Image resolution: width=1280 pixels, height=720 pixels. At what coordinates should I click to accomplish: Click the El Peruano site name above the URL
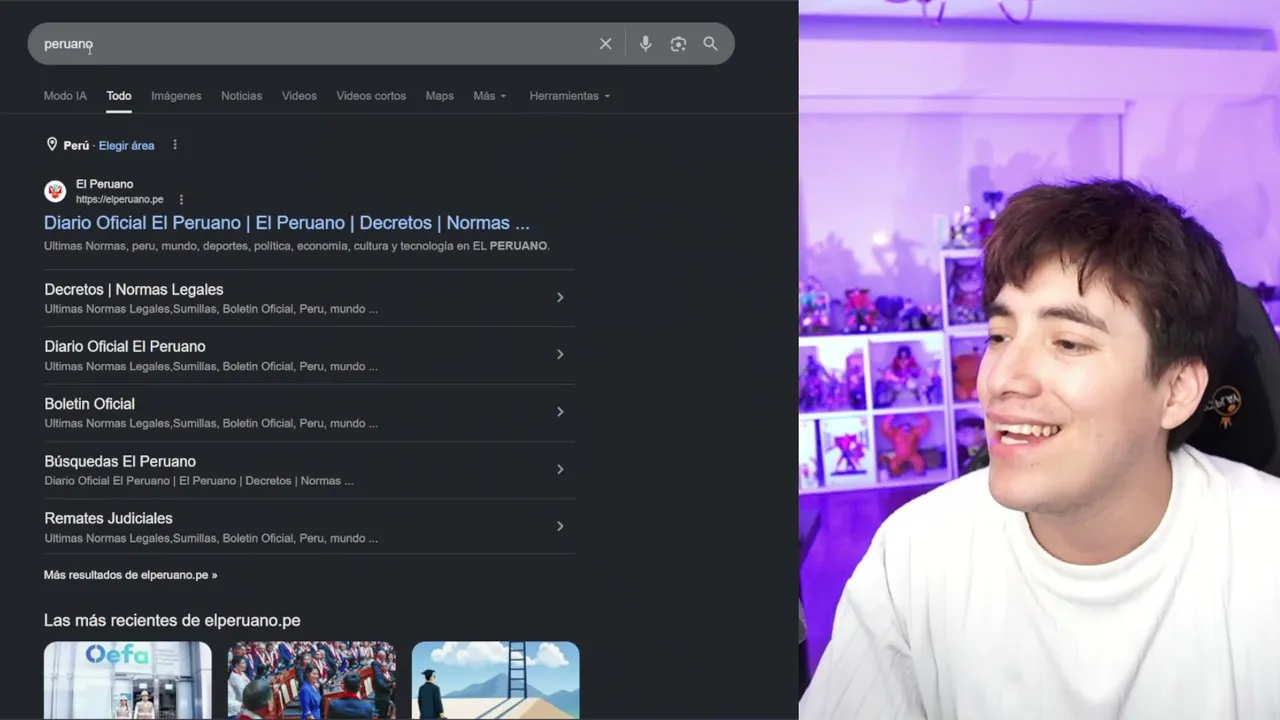point(104,184)
